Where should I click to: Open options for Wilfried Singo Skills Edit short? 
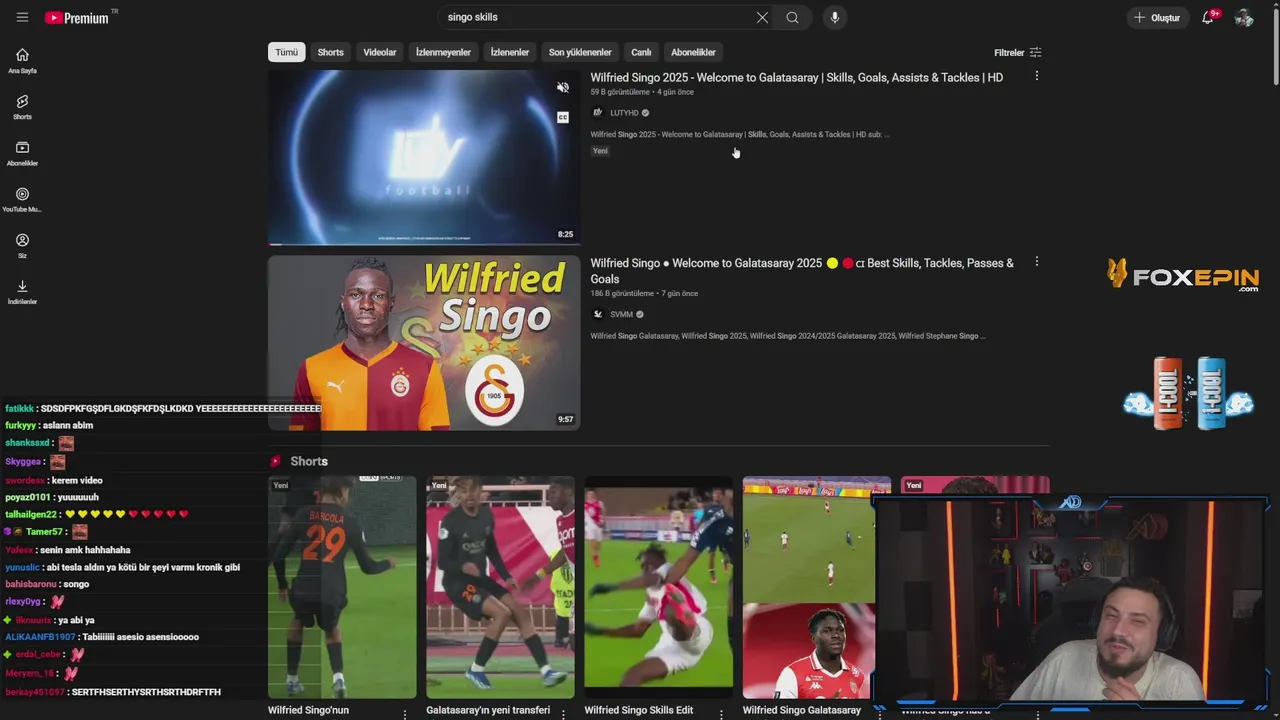point(721,713)
